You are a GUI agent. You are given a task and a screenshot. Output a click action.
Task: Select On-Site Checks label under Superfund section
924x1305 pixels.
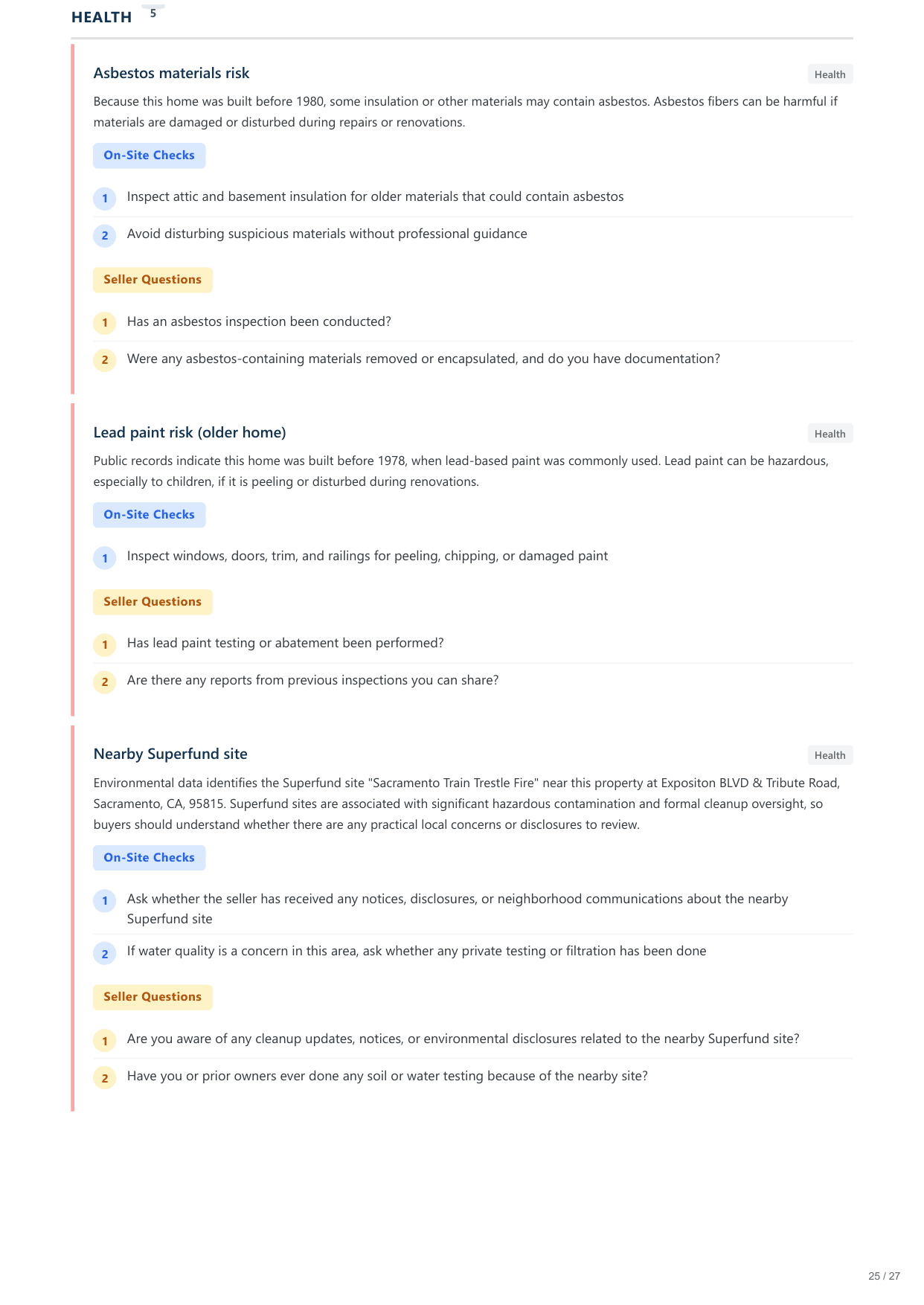[x=149, y=858]
